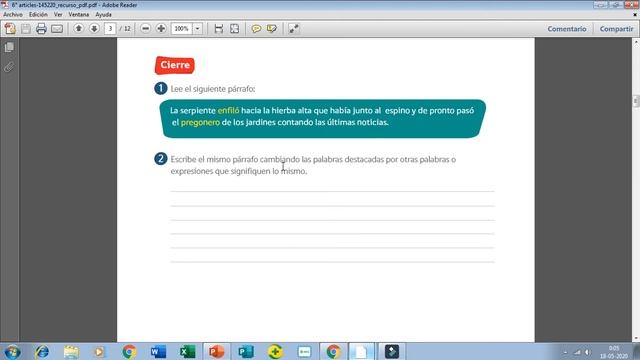Print the document with printer icon
640x360 pixels.
(41, 29)
